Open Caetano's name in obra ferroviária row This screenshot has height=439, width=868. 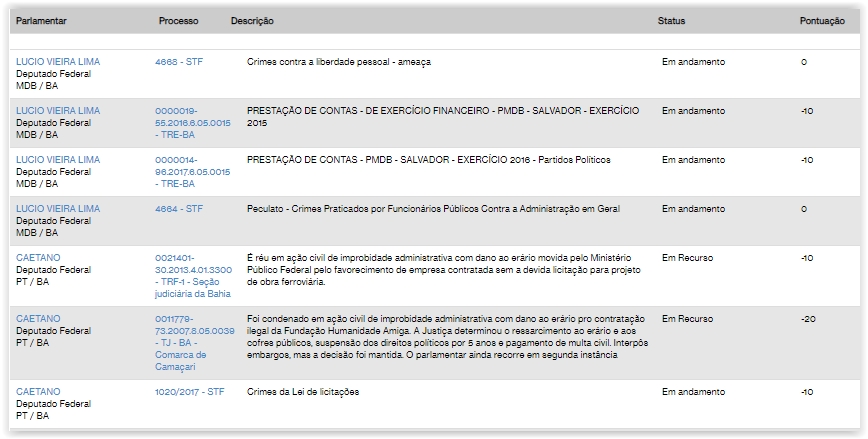[38, 258]
